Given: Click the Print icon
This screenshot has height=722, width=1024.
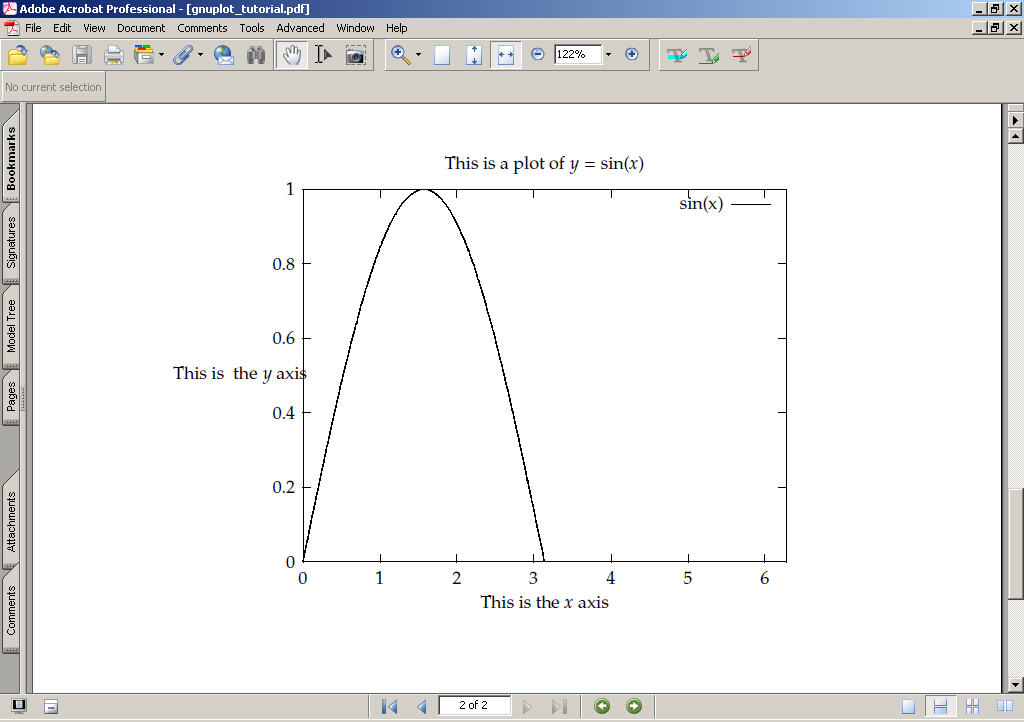Looking at the screenshot, I should (114, 55).
